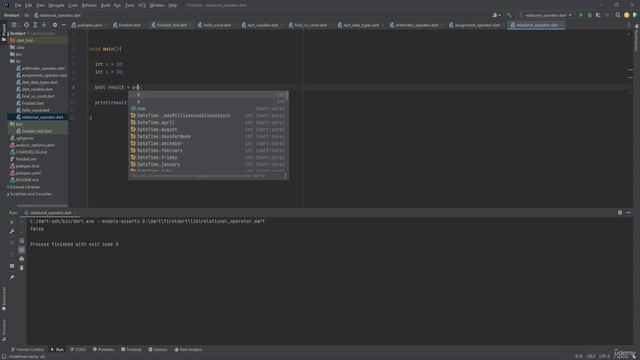Open the Window menu
The width and height of the screenshot is (640, 360).
(x=157, y=5)
